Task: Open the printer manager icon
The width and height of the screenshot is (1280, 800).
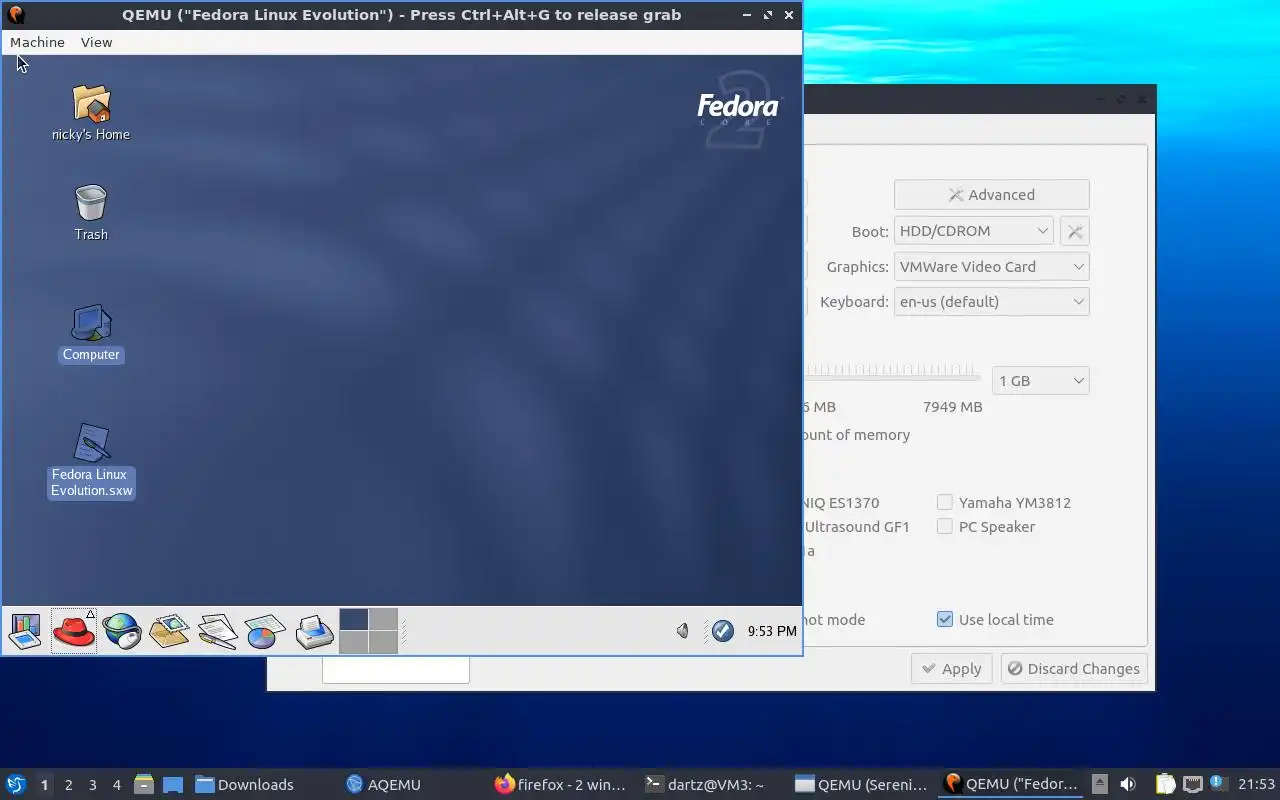Action: tap(314, 631)
